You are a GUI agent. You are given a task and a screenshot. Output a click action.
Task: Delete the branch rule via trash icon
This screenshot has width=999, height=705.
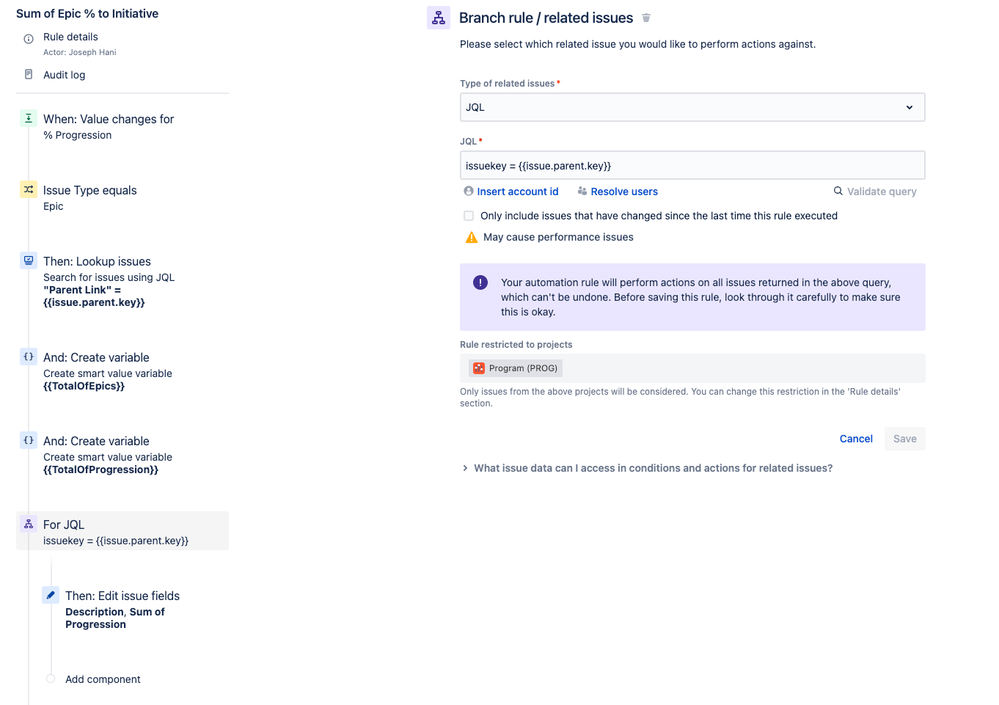tap(646, 18)
